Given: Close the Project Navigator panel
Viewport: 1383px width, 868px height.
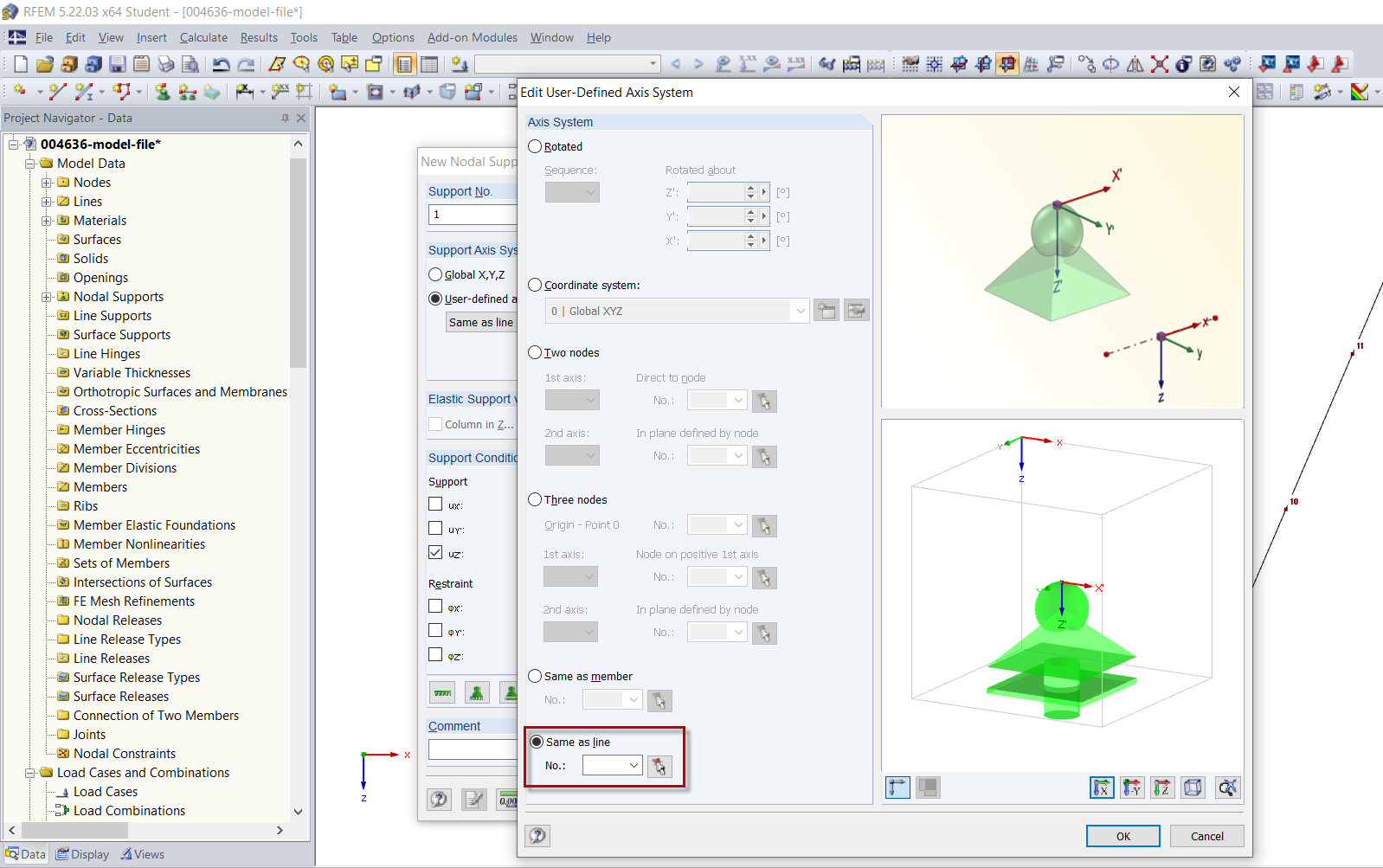Looking at the screenshot, I should (x=301, y=118).
